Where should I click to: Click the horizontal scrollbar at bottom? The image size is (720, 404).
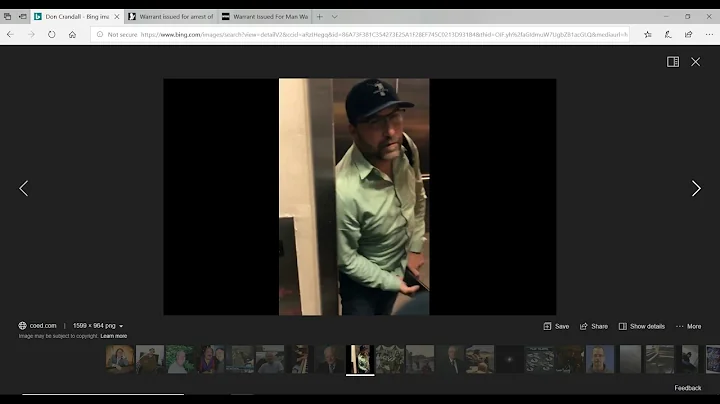point(103,394)
